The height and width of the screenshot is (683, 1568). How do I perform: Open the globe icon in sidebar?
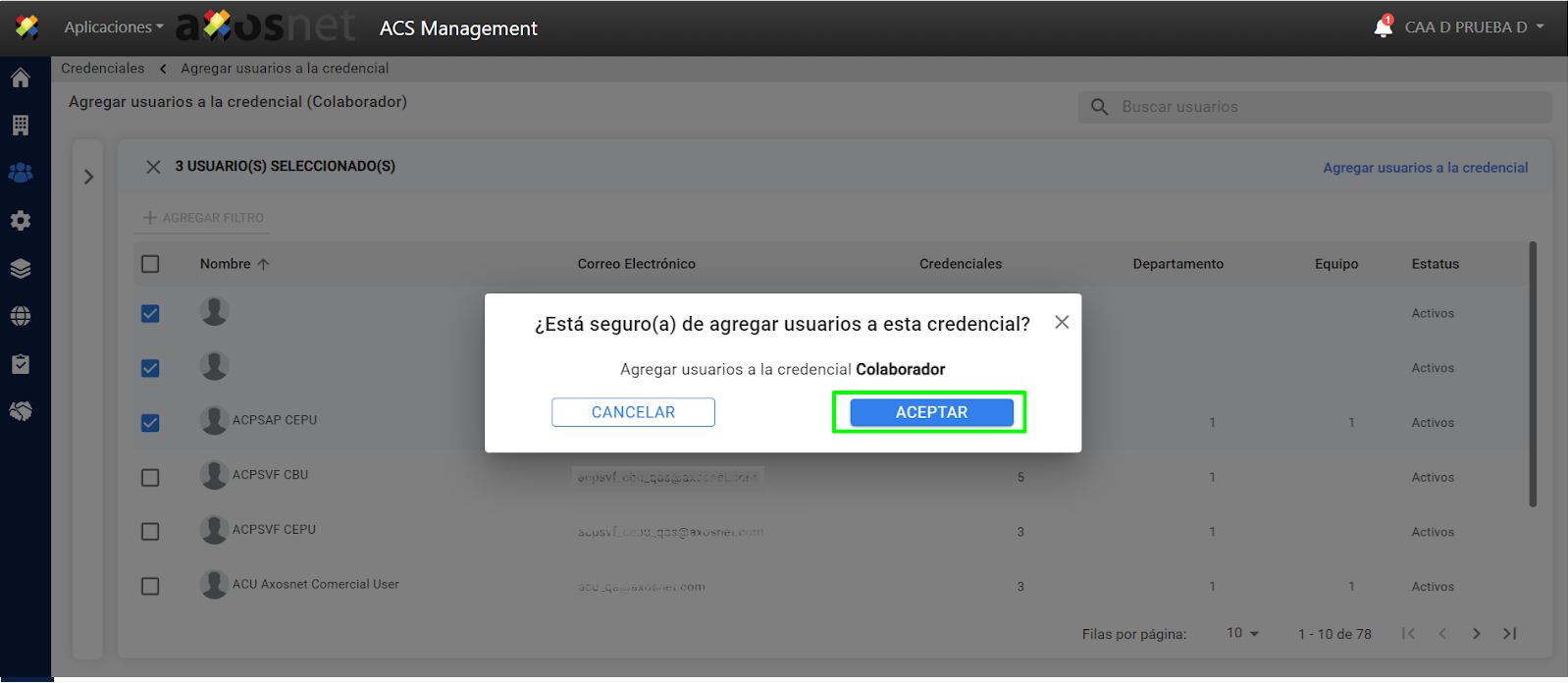[21, 316]
